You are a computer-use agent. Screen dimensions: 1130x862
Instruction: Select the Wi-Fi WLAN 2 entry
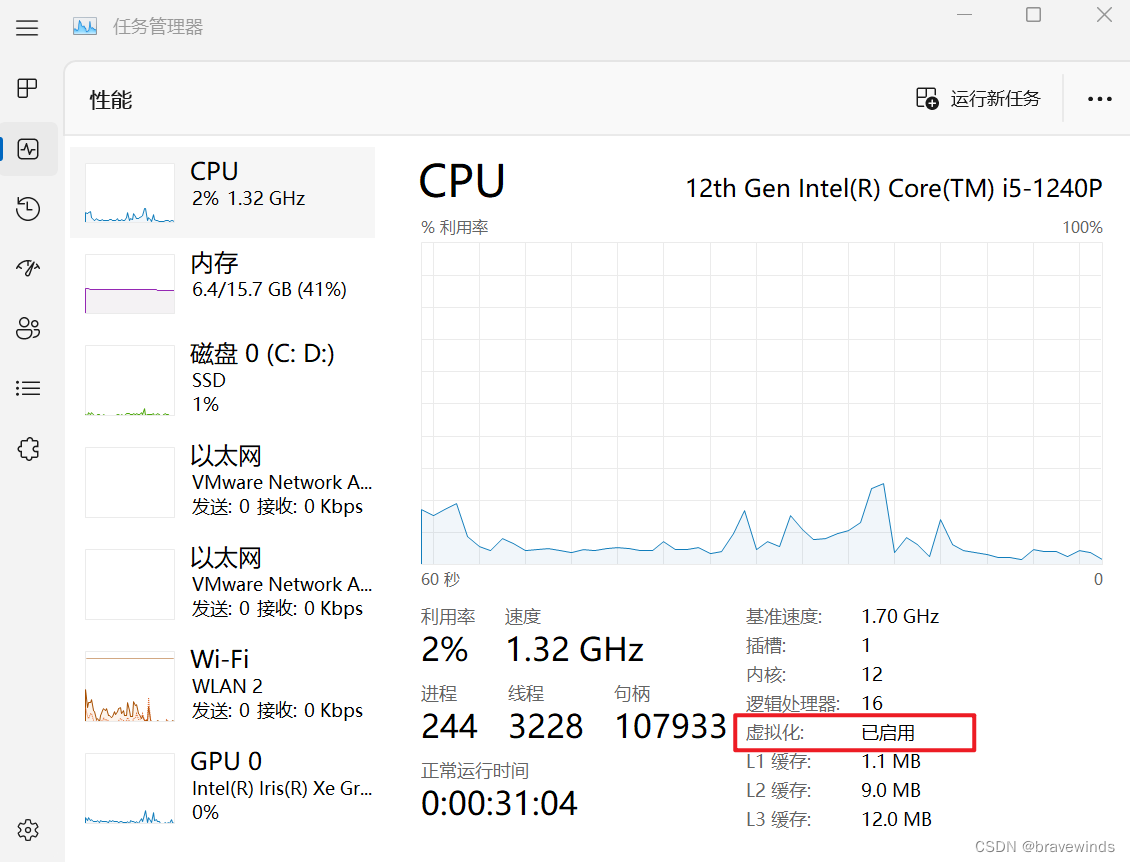pyautogui.click(x=223, y=685)
